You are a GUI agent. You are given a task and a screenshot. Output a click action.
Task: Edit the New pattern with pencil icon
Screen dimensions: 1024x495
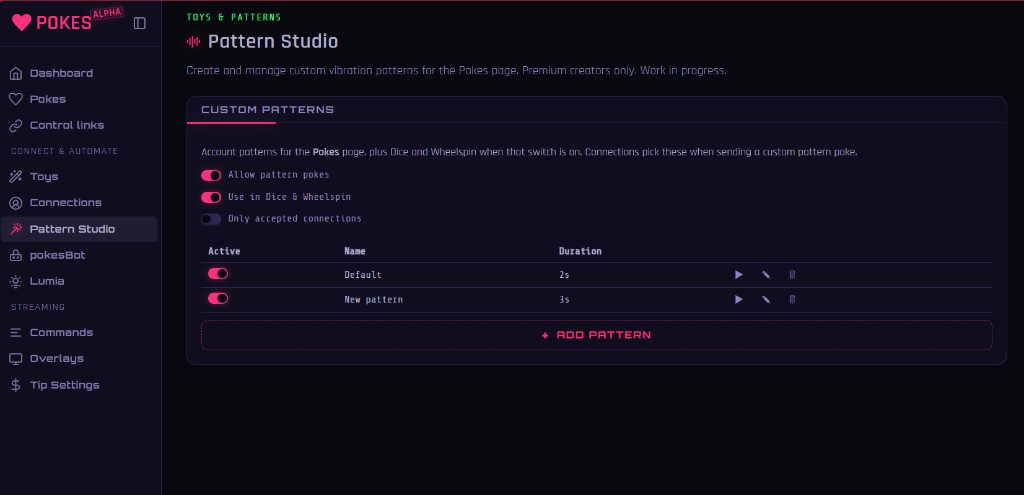coord(765,300)
